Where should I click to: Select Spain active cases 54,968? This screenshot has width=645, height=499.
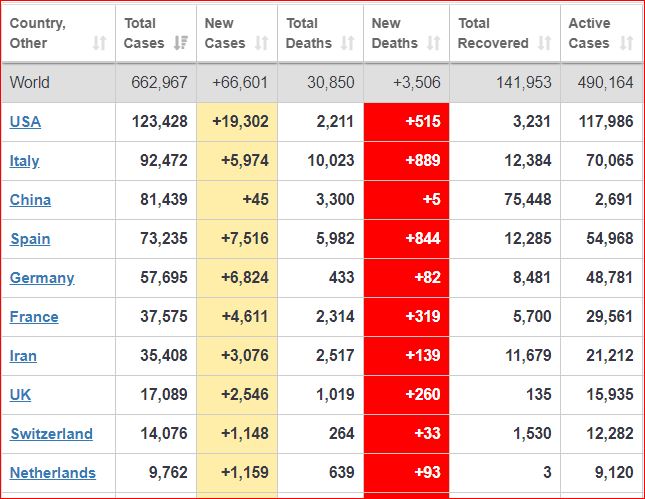(x=610, y=239)
